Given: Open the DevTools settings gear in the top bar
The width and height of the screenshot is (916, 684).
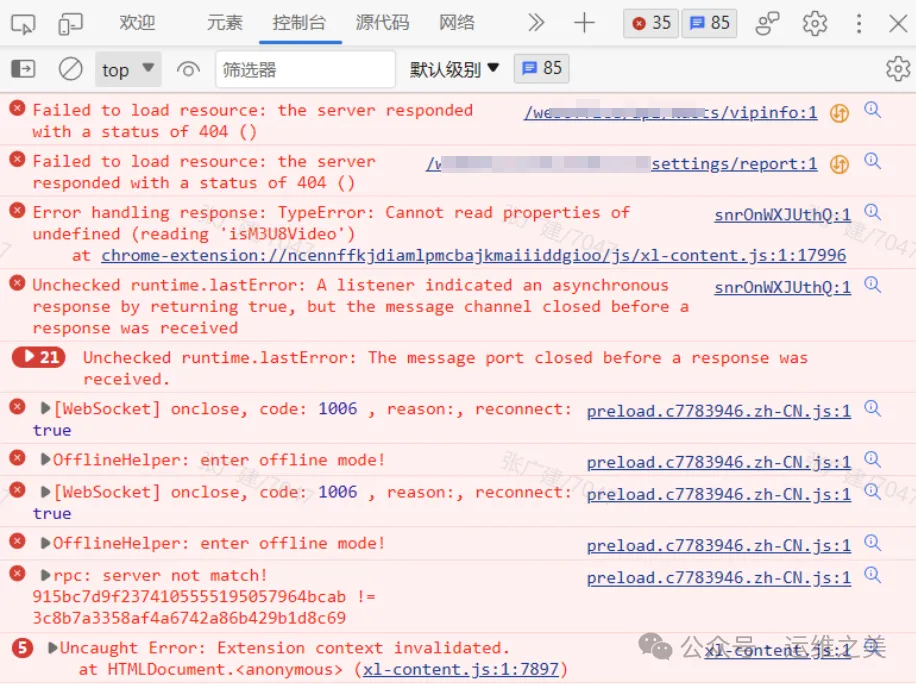Looking at the screenshot, I should coord(815,23).
